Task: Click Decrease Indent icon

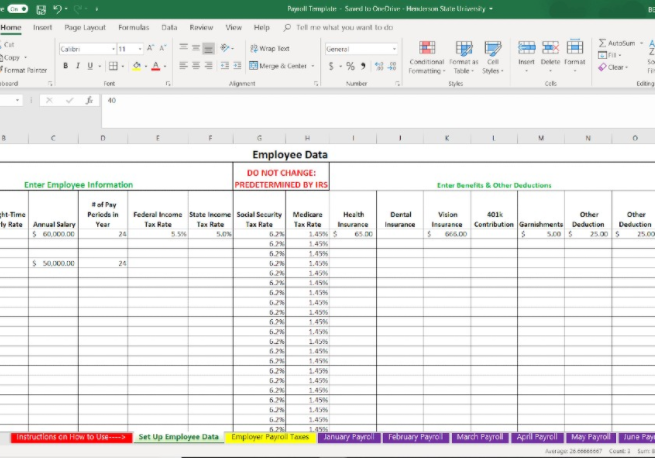Action: click(225, 66)
